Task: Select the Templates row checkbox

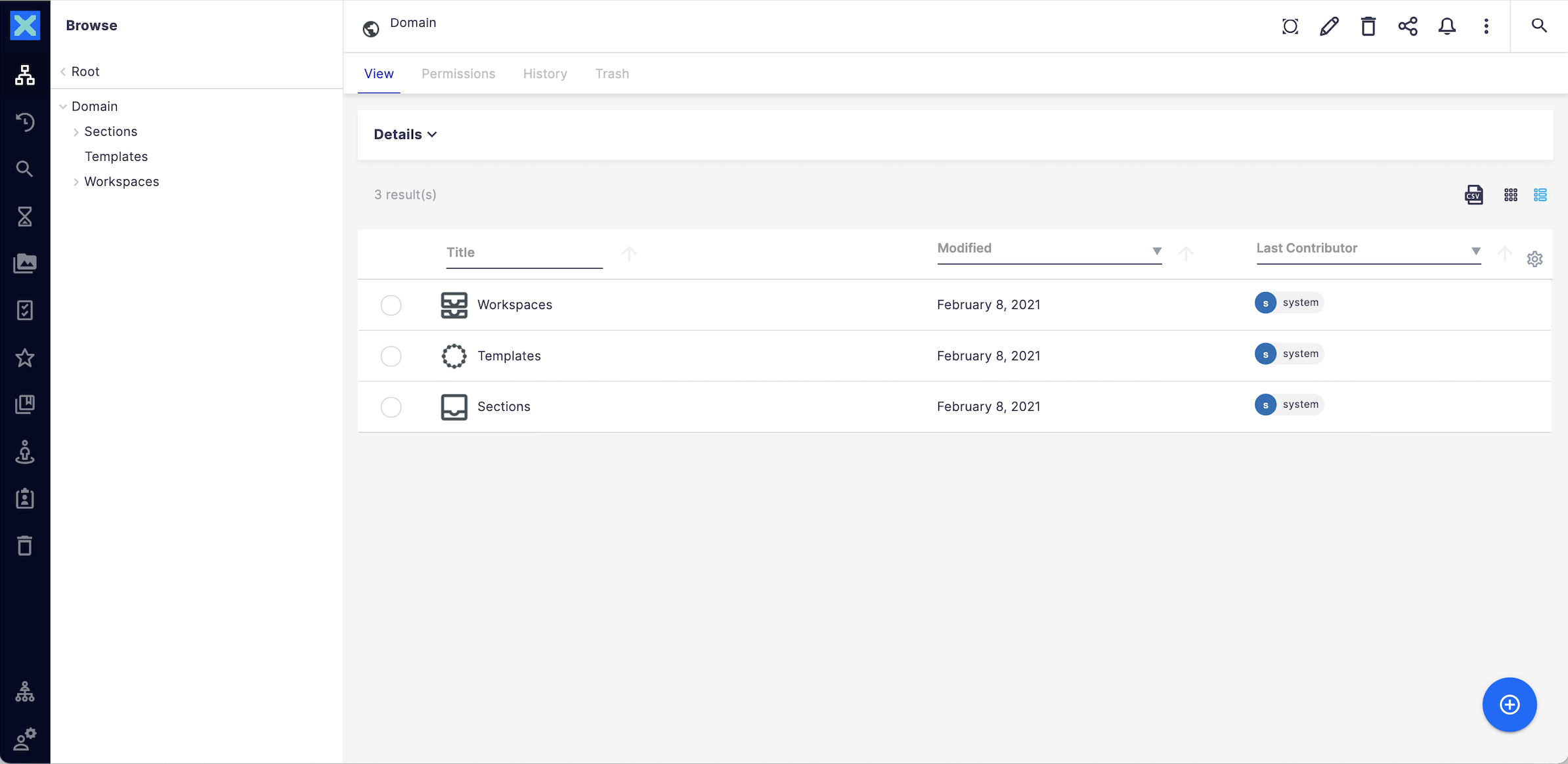Action: click(391, 356)
